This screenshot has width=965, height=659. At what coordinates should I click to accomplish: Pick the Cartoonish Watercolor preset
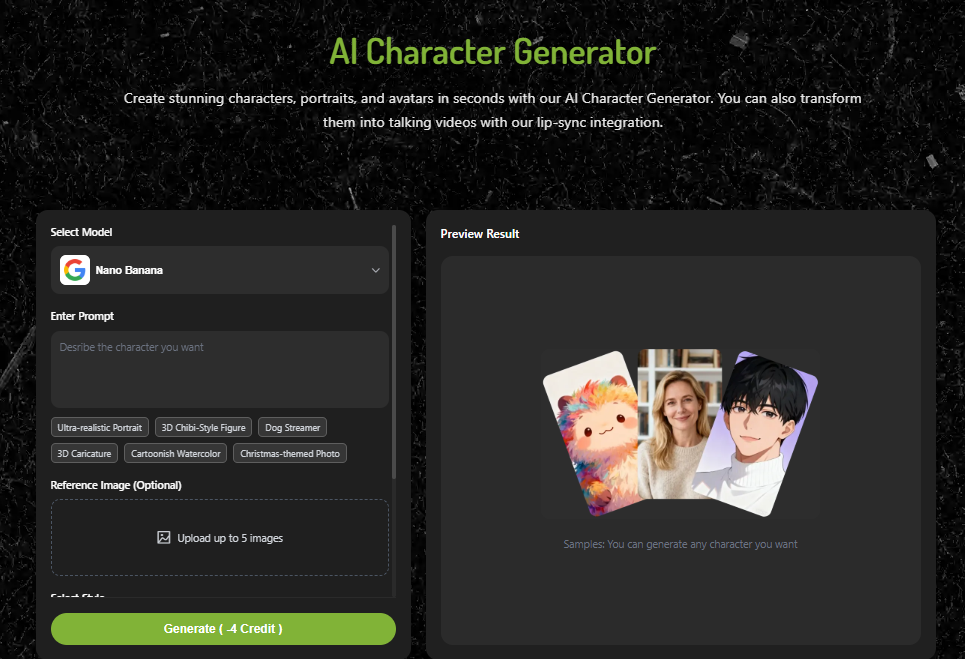pos(175,453)
